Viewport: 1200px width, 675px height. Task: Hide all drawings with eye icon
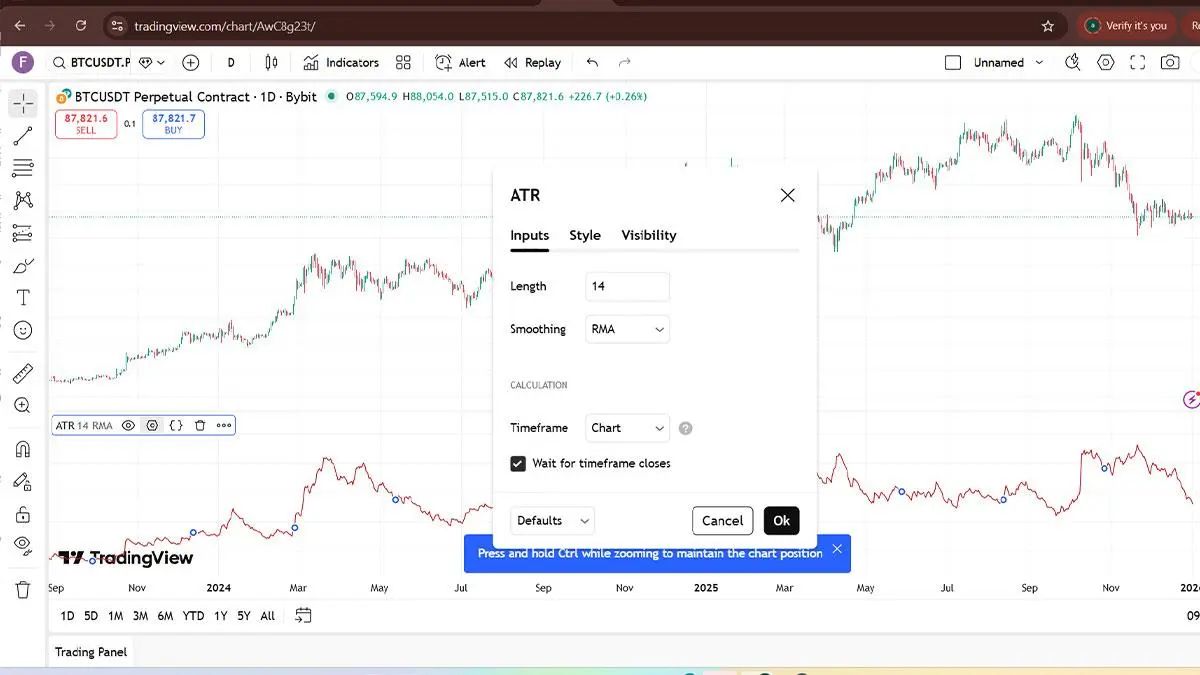(23, 546)
